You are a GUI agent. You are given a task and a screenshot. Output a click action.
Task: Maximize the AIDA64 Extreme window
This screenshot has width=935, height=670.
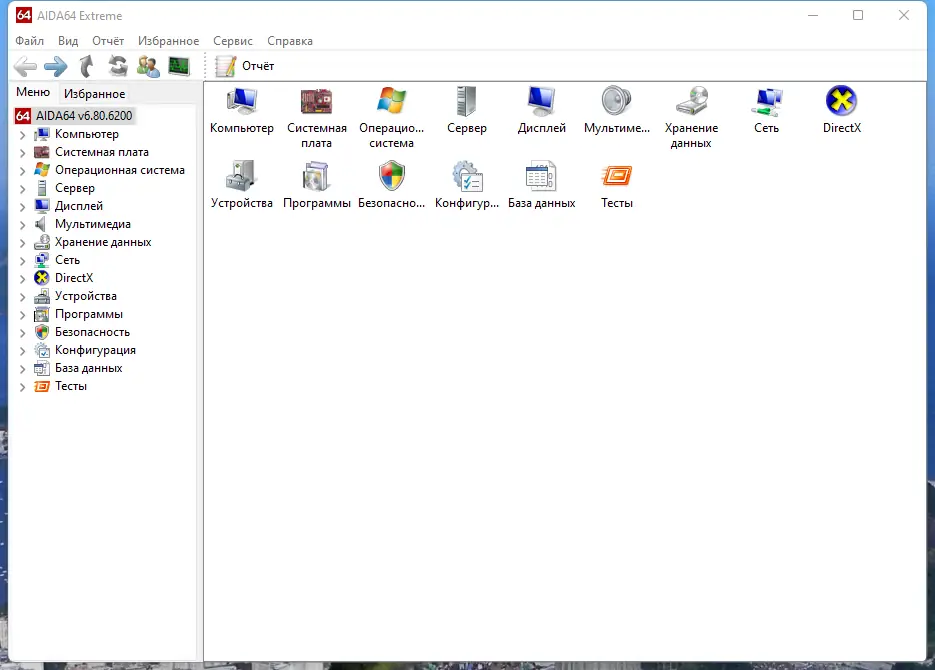click(858, 15)
